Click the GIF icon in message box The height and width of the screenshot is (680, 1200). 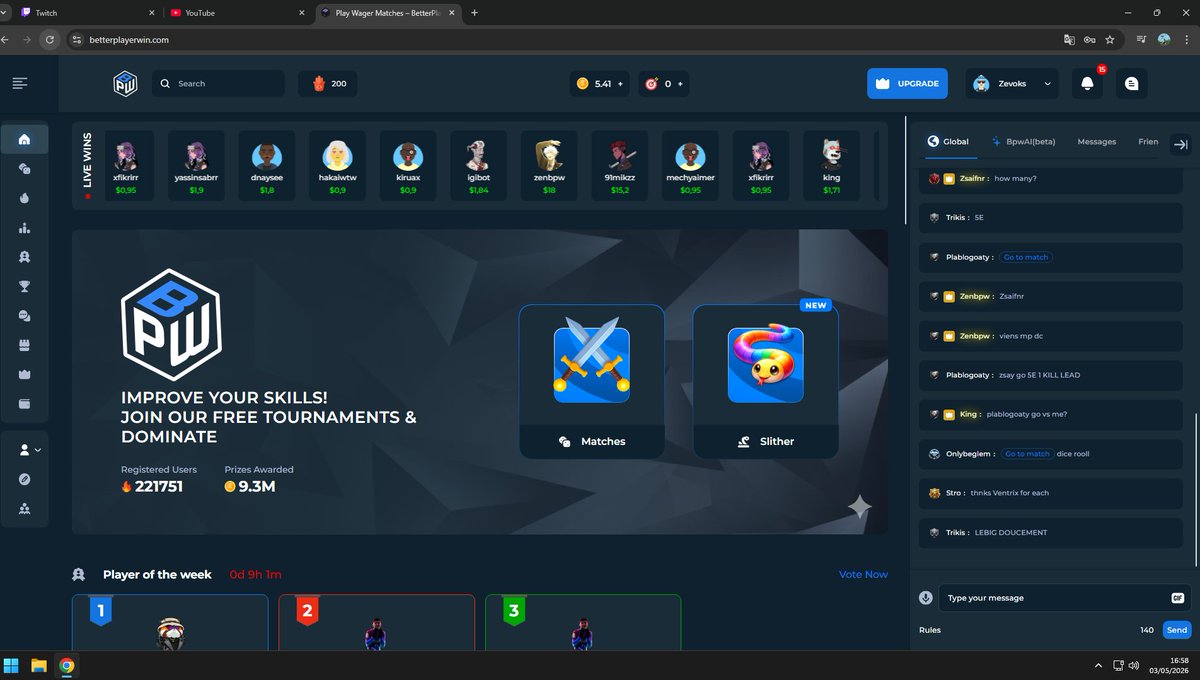(1178, 598)
